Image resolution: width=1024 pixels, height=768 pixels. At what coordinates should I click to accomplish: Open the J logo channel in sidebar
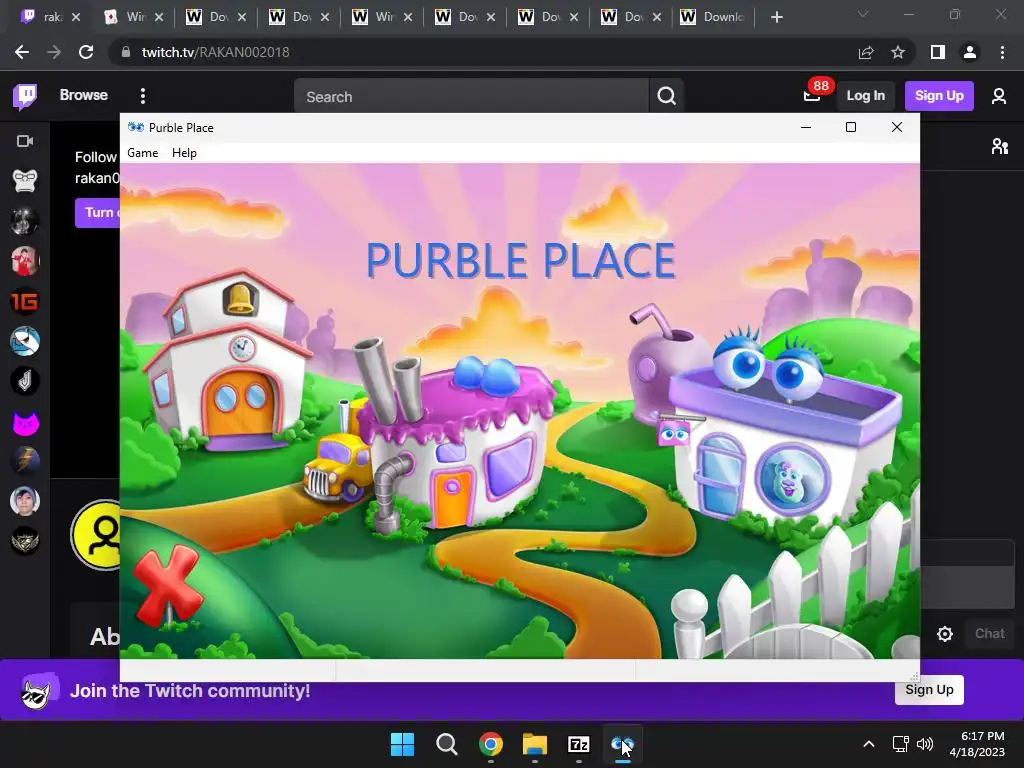click(x=25, y=381)
